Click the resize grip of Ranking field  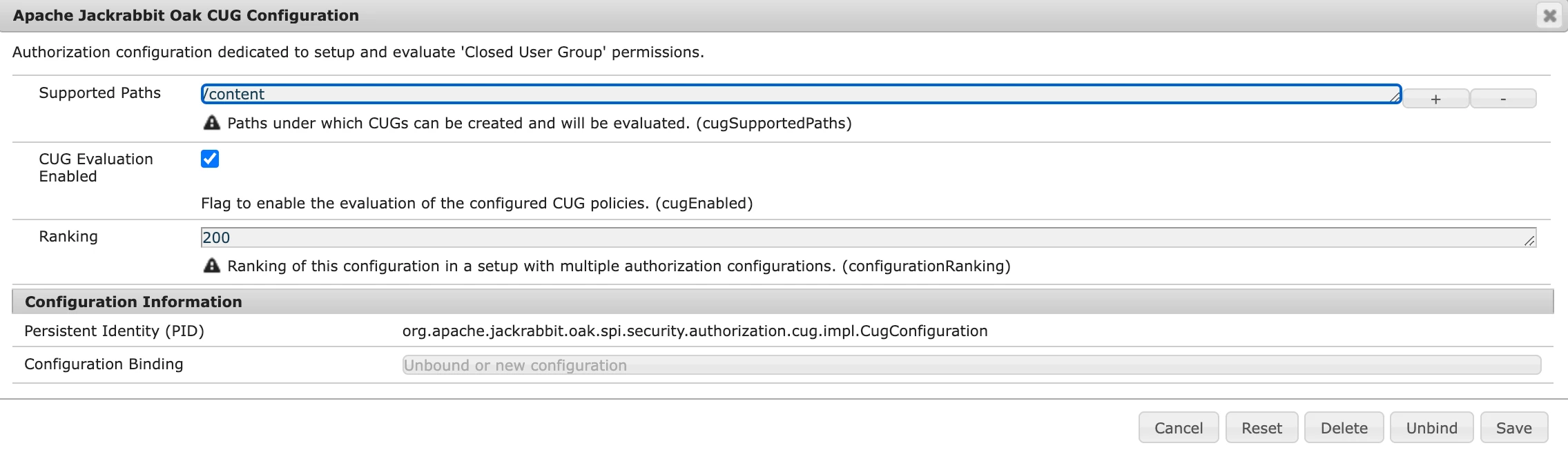1529,240
